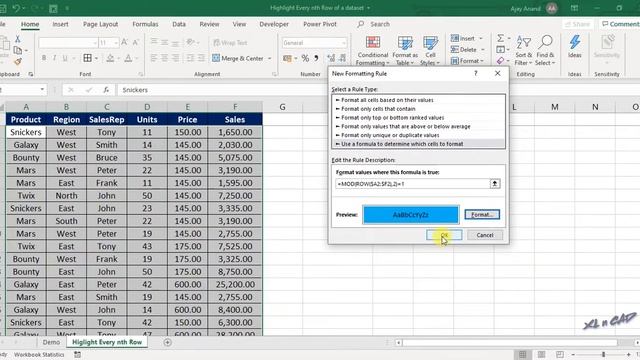Toggle Wrap Text

coord(230,42)
